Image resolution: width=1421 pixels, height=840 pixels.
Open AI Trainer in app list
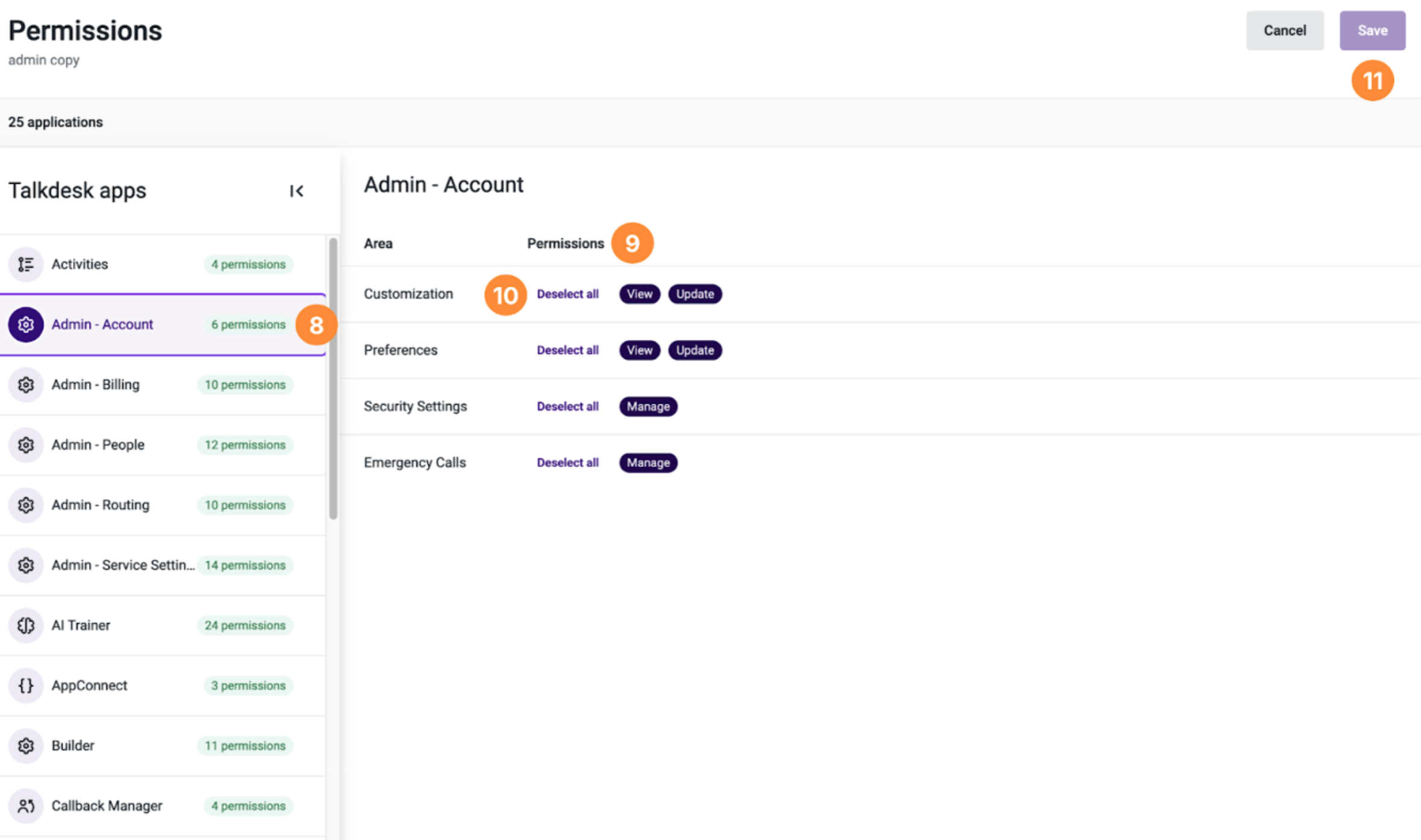[x=163, y=625]
